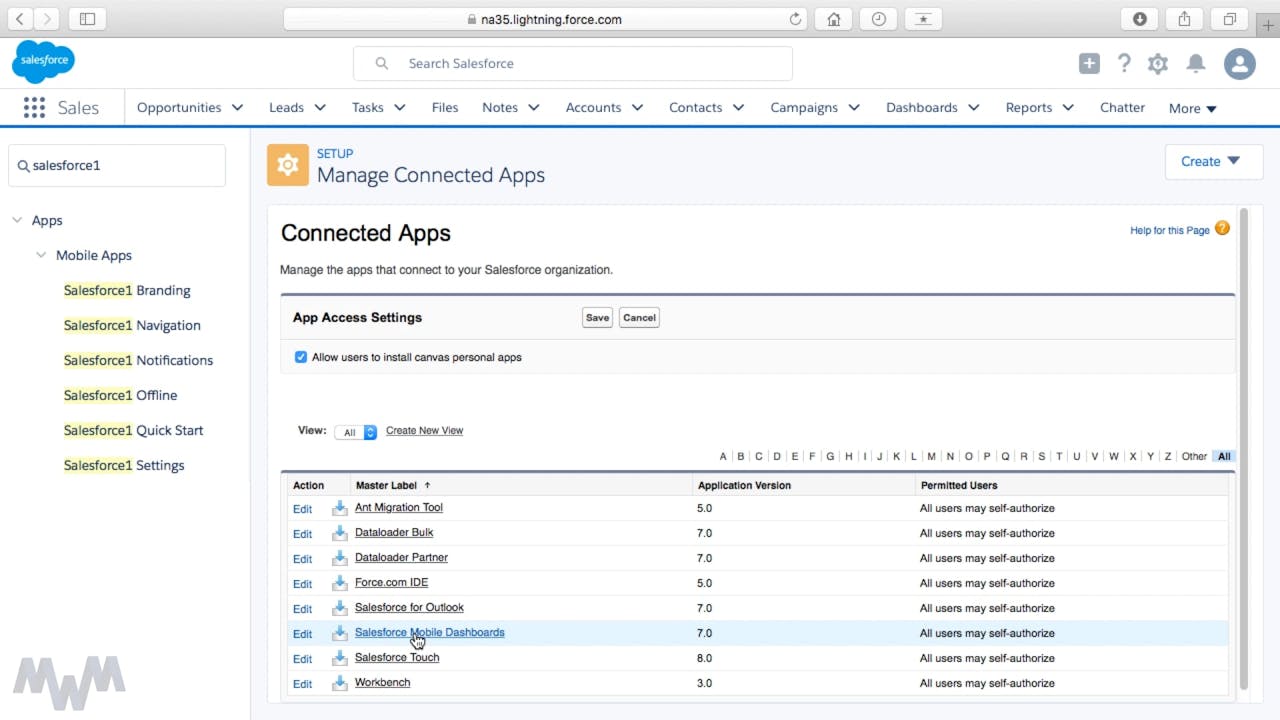Screen dimensions: 1280x720
Task: Open the View All select box
Action: click(x=355, y=432)
